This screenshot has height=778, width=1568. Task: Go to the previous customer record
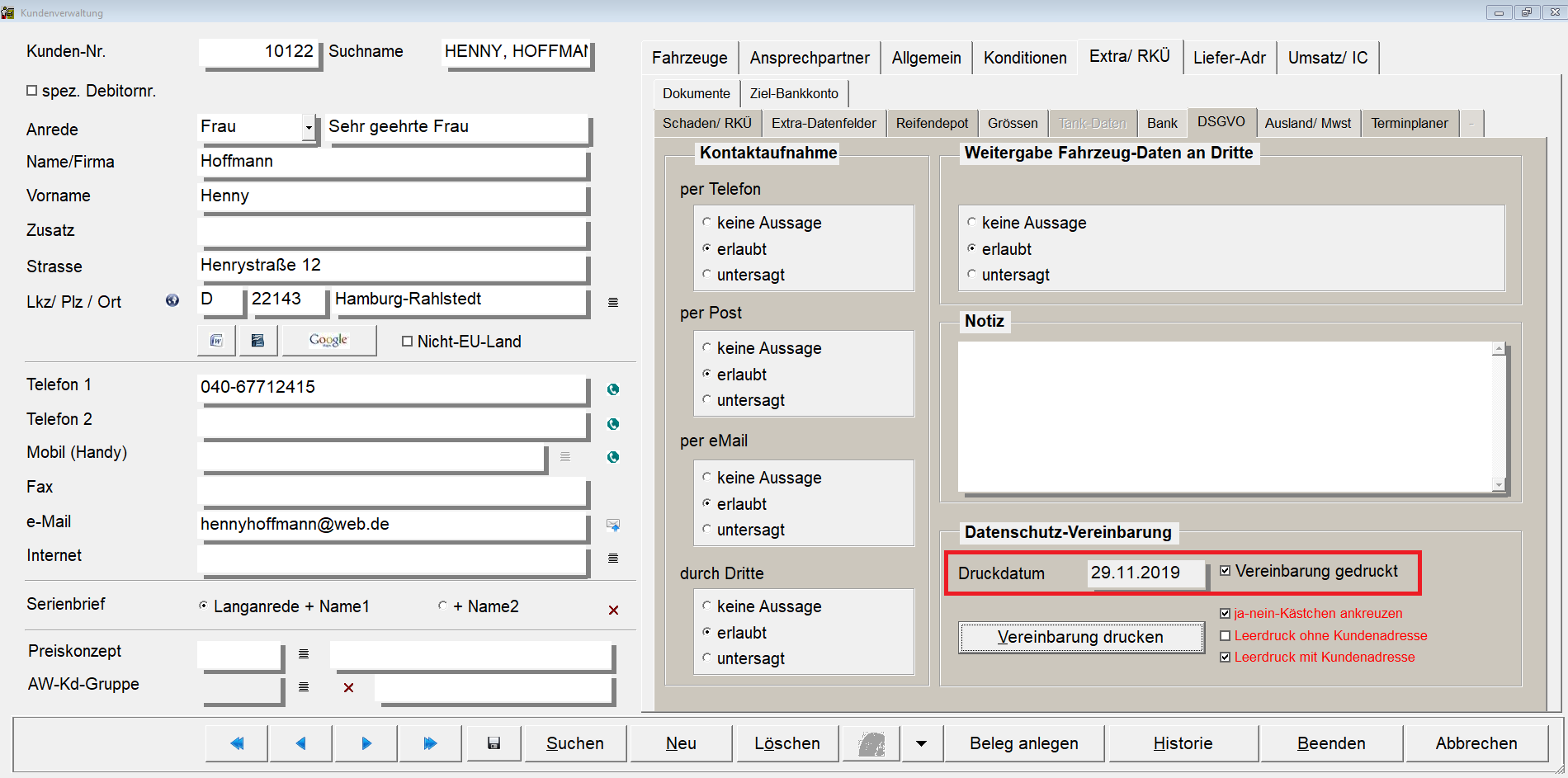point(301,743)
